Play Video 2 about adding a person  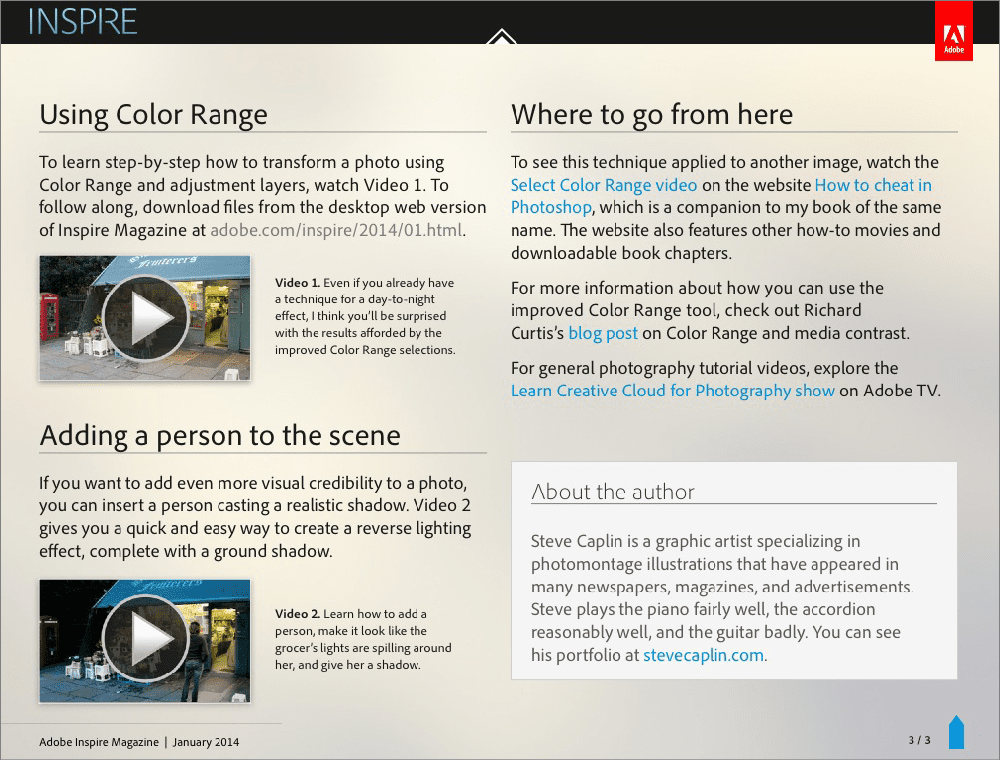point(145,640)
